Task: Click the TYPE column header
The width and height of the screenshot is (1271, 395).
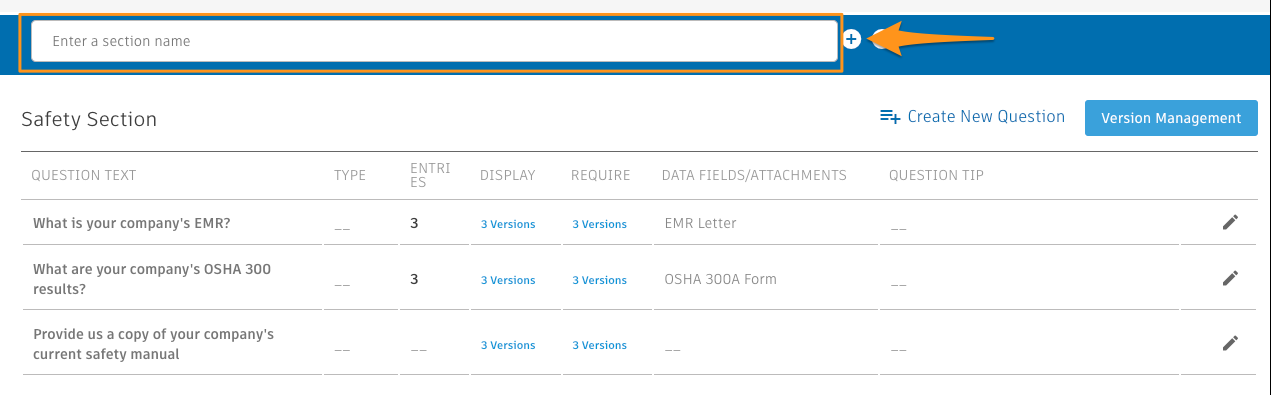Action: pyautogui.click(x=350, y=175)
